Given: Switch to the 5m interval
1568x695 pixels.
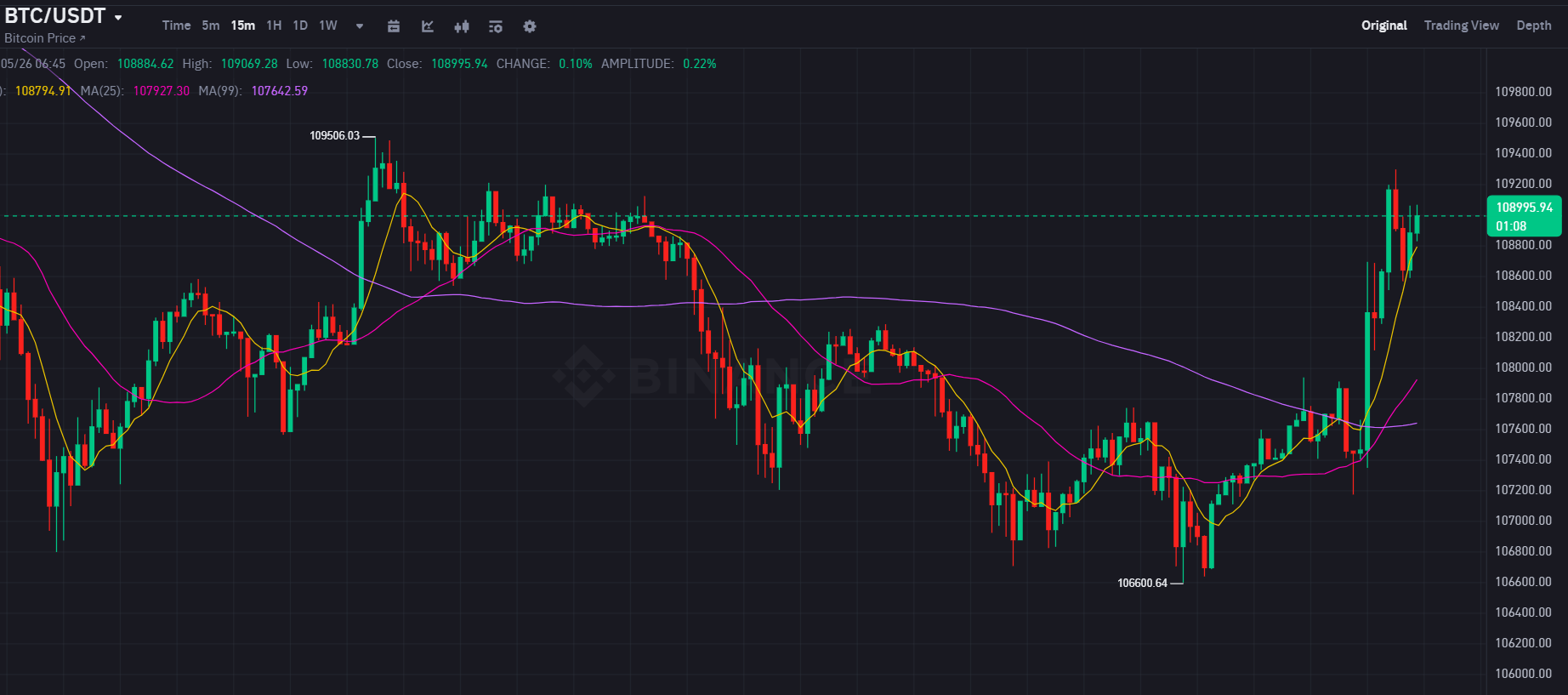Looking at the screenshot, I should click(x=211, y=26).
